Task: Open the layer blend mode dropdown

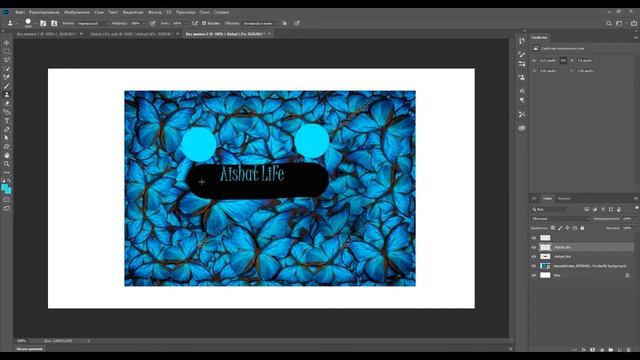Action: click(x=560, y=219)
